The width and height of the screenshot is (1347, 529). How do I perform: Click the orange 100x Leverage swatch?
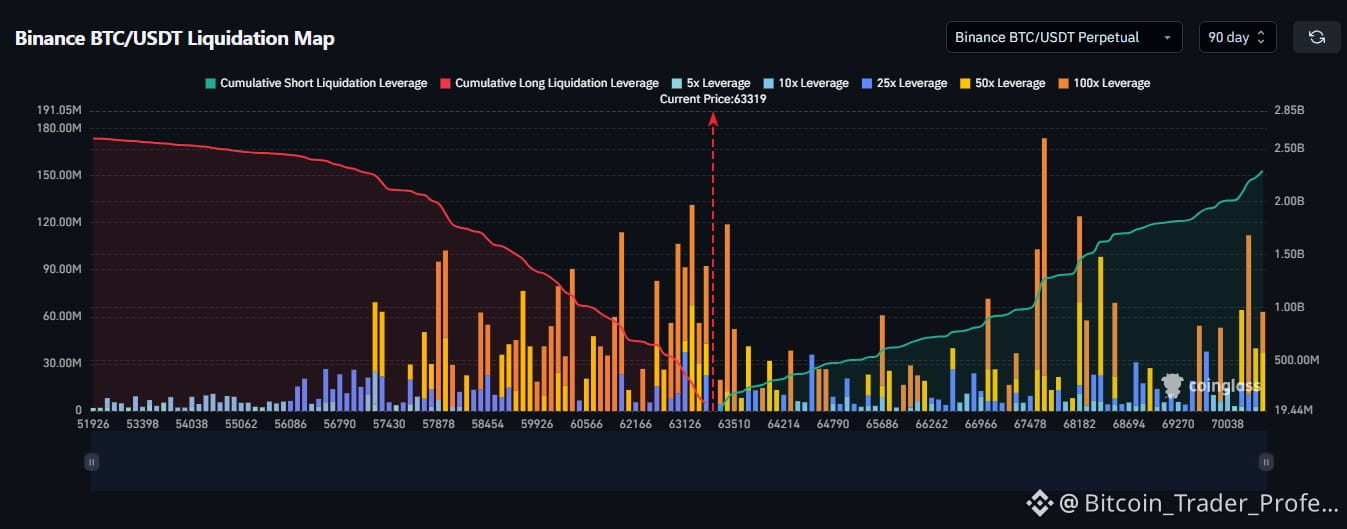[x=1063, y=83]
